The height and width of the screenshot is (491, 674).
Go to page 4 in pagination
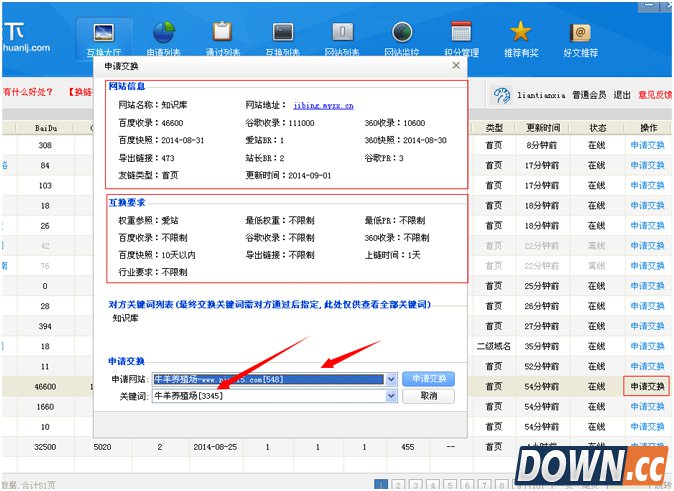coord(432,485)
